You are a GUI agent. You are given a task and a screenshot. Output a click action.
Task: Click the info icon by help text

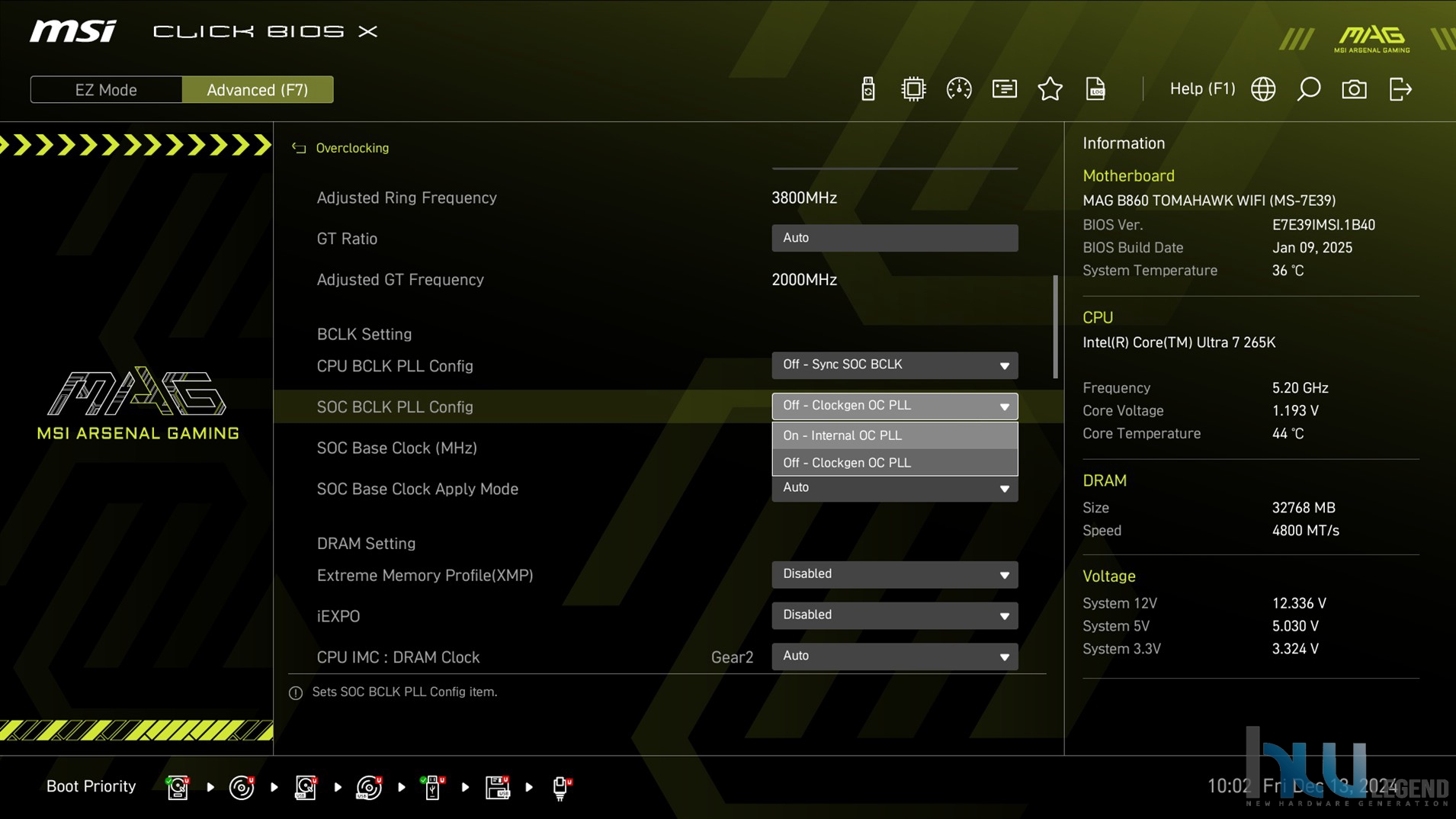(x=296, y=692)
